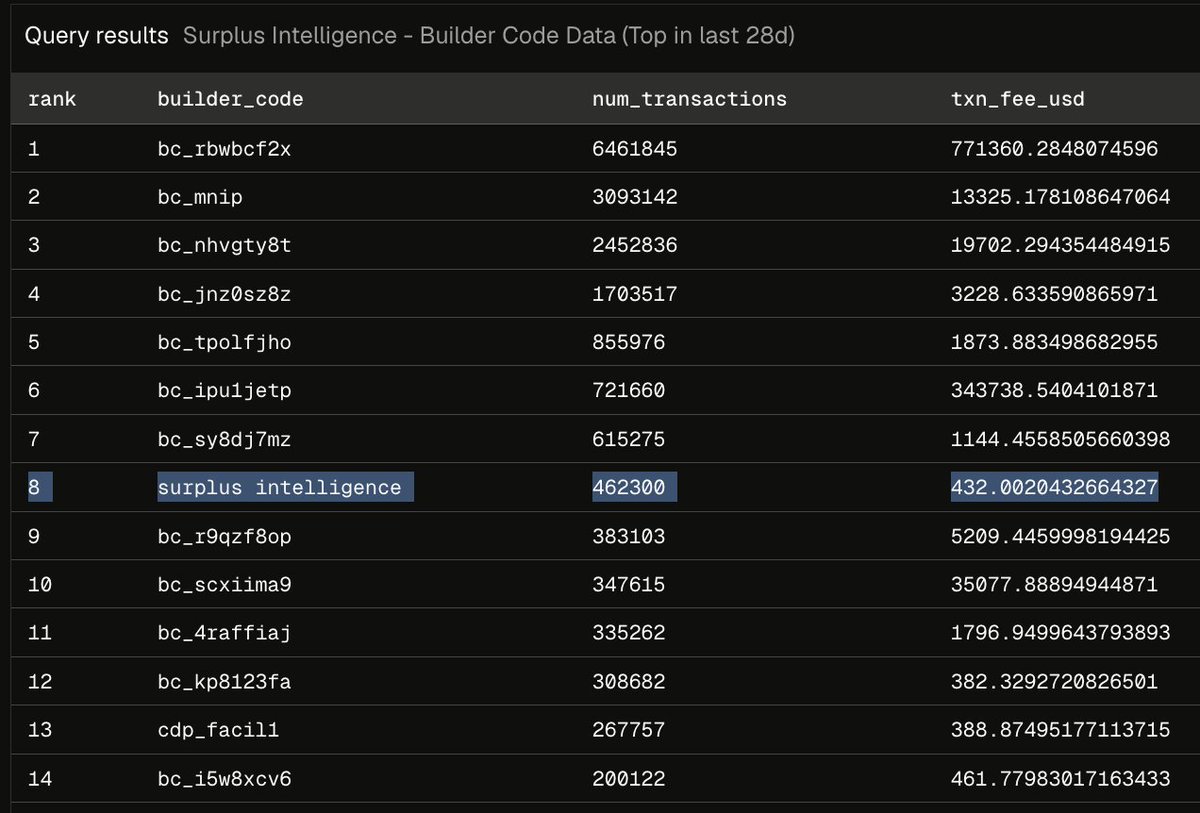Select builder code bc_tpolfjho

click(224, 342)
